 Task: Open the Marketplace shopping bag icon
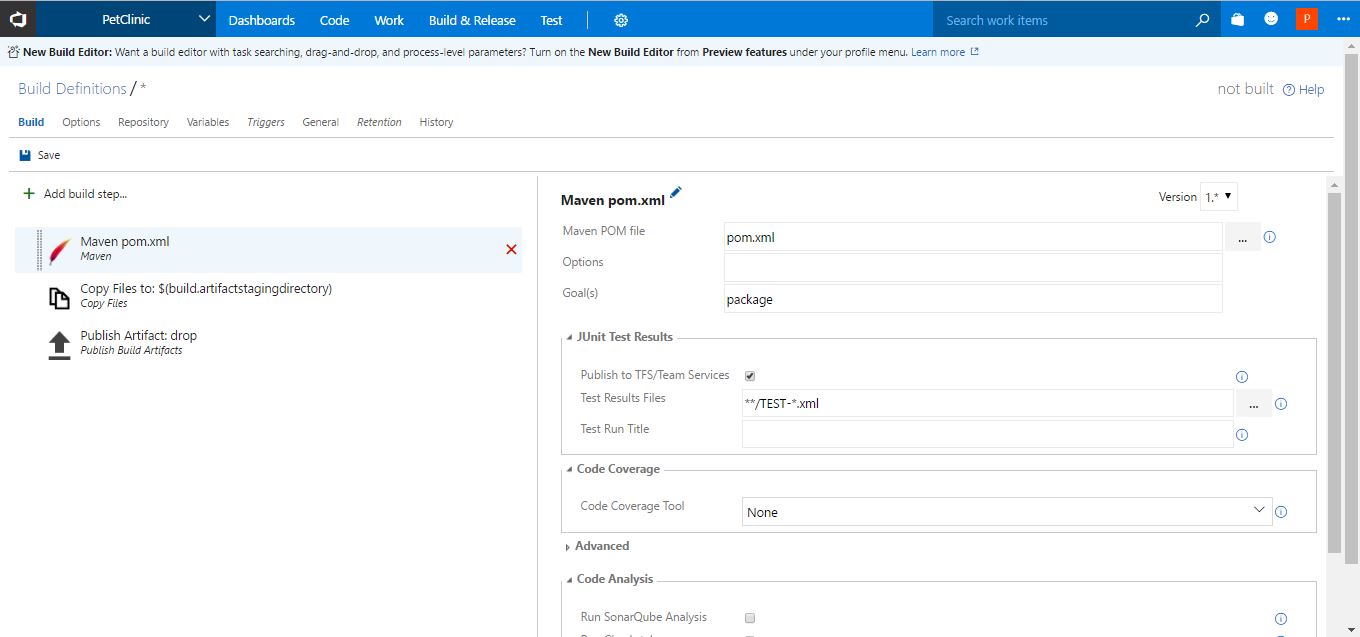1238,19
